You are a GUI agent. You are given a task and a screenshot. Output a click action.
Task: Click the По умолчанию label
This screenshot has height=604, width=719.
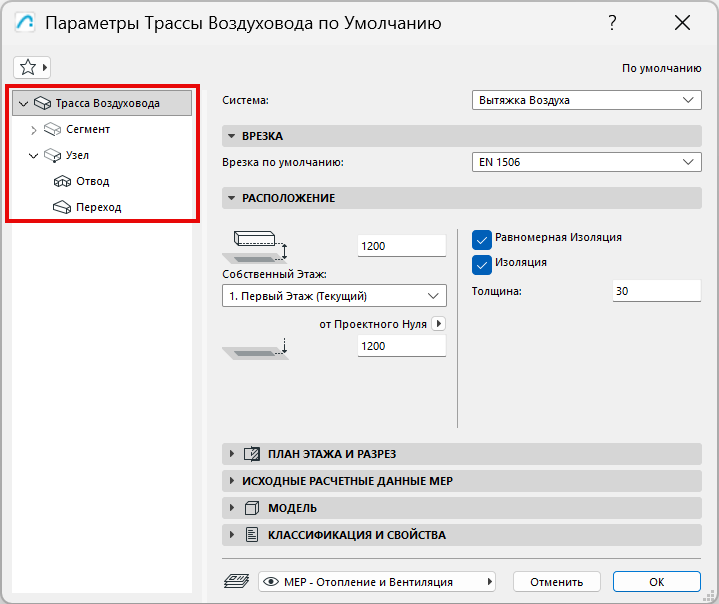pyautogui.click(x=661, y=68)
